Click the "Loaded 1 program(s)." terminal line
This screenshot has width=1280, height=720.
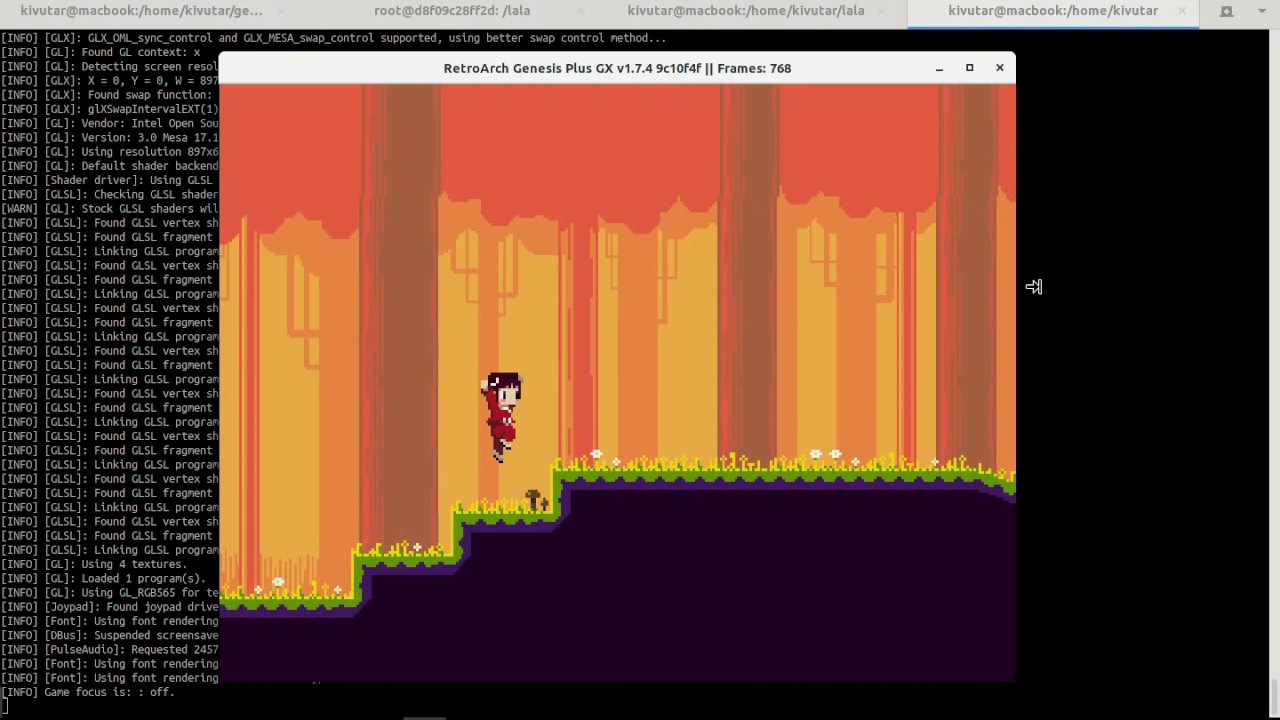pos(103,578)
